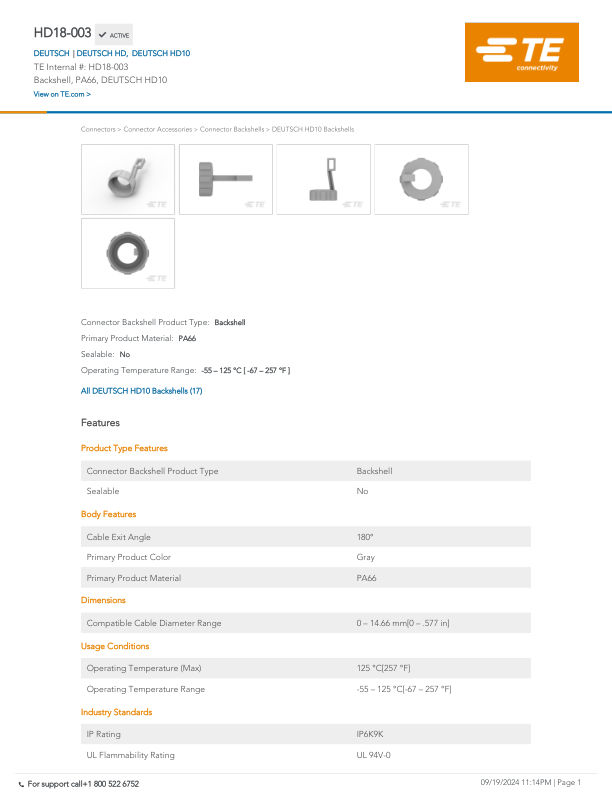612x792 pixels.
Task: Select the Connector Backshell Product Type table label
Action: pyautogui.click(x=152, y=471)
